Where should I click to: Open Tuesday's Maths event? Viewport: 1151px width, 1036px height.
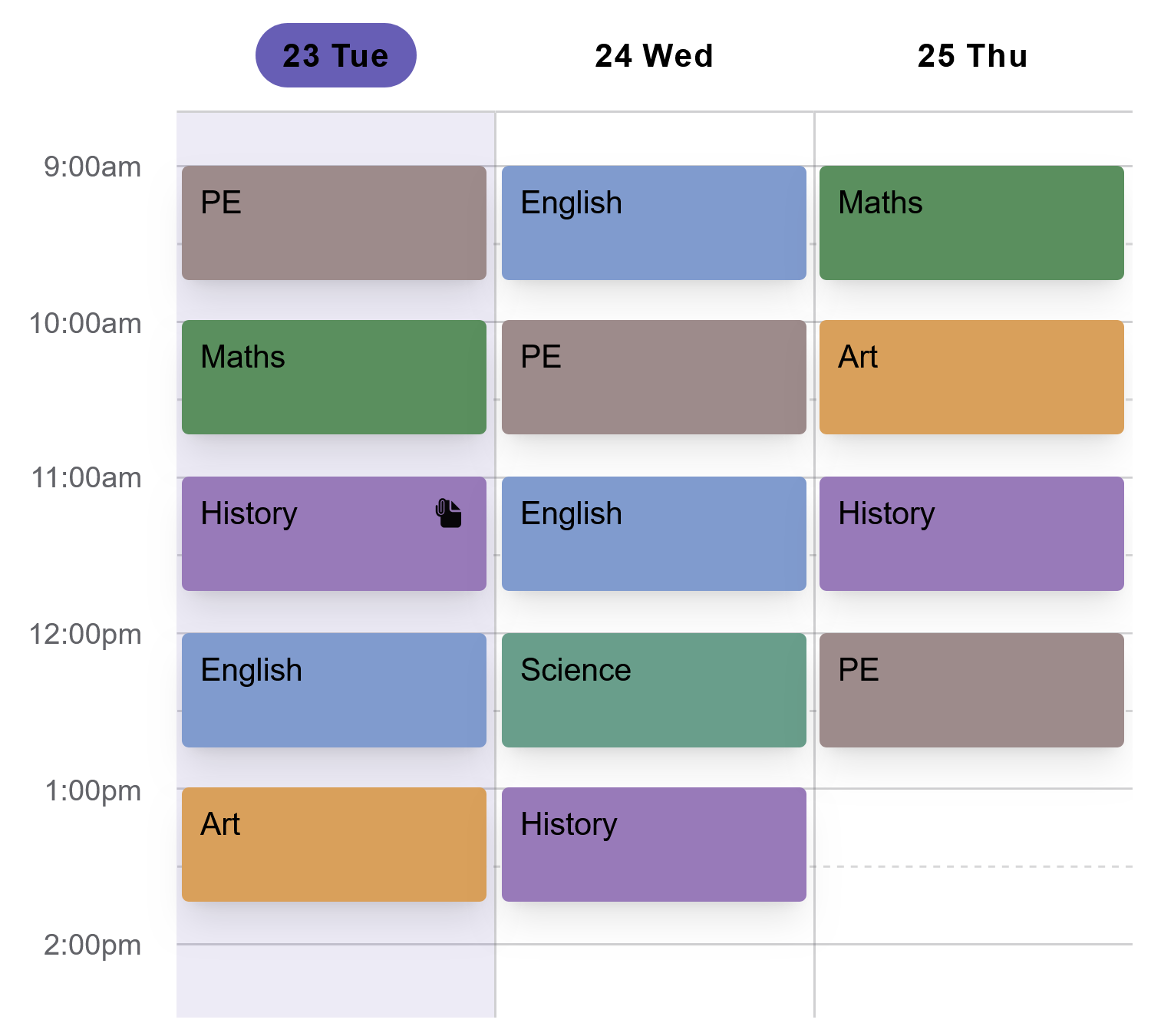[x=333, y=377]
